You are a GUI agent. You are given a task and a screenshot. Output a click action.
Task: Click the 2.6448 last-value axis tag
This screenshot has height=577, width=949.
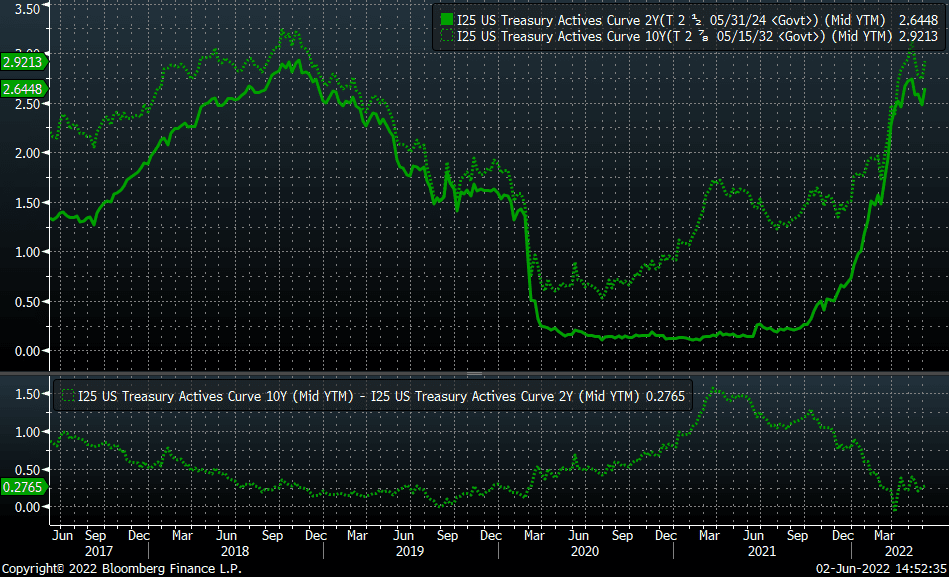tap(21, 89)
